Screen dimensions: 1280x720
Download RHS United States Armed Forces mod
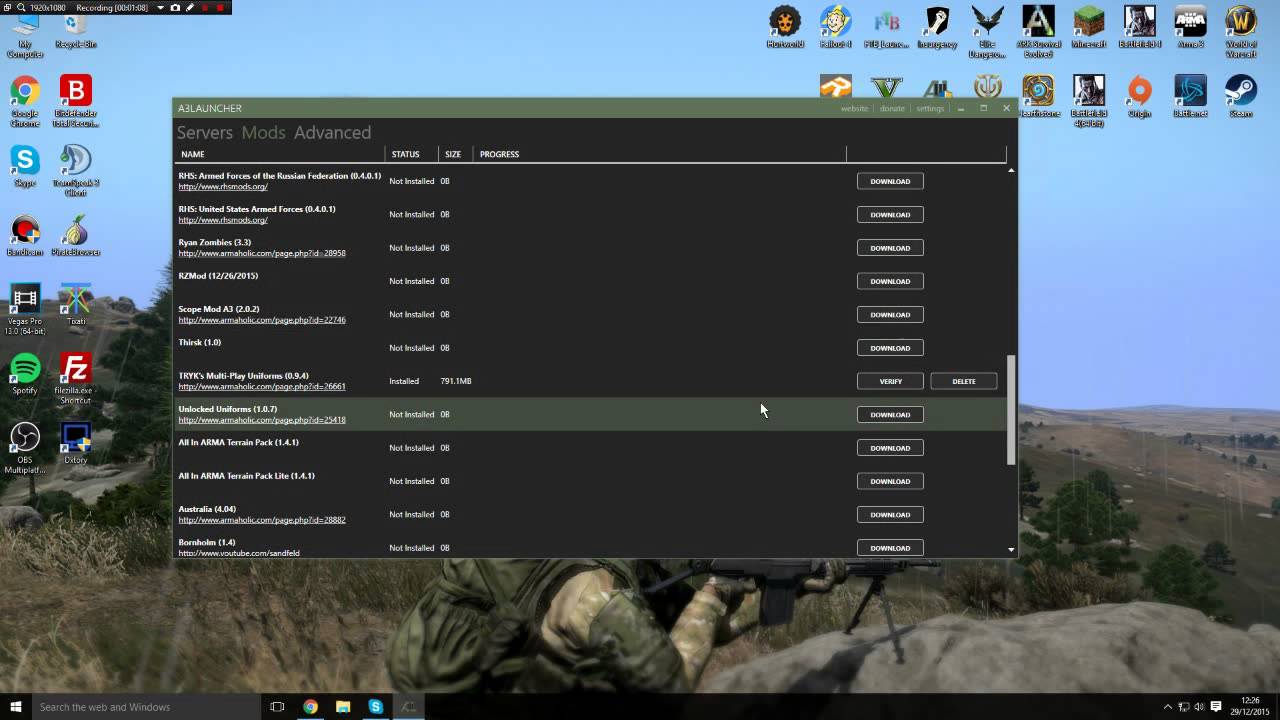tap(890, 214)
